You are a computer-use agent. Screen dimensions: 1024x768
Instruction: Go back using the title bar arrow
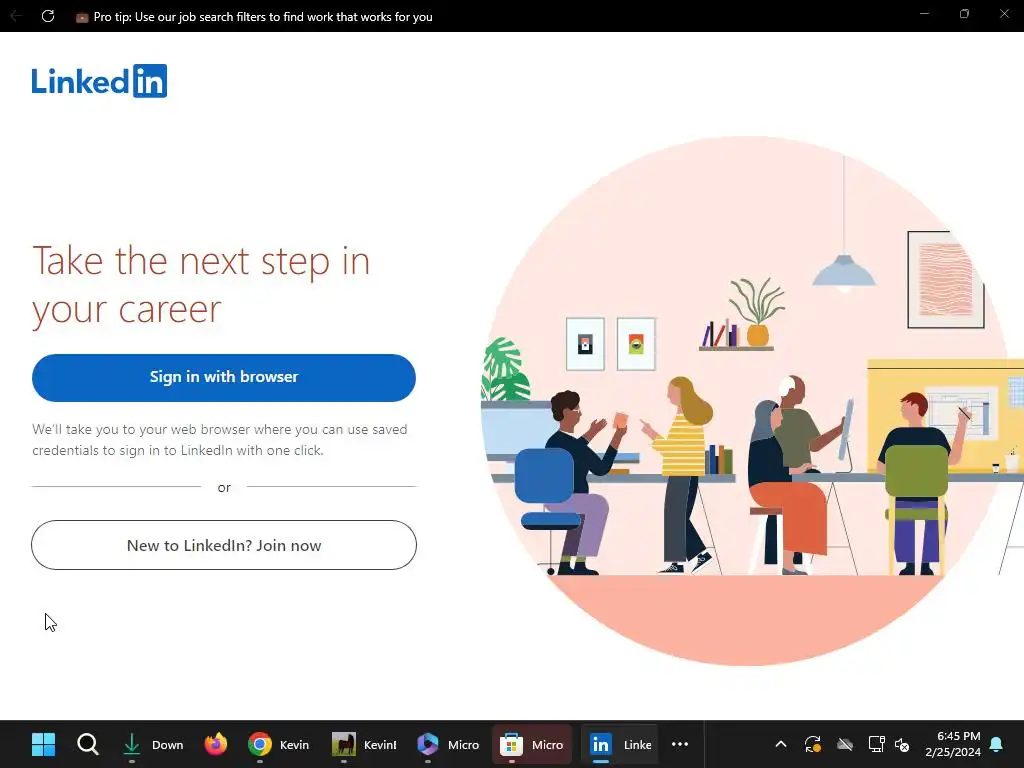pos(16,16)
